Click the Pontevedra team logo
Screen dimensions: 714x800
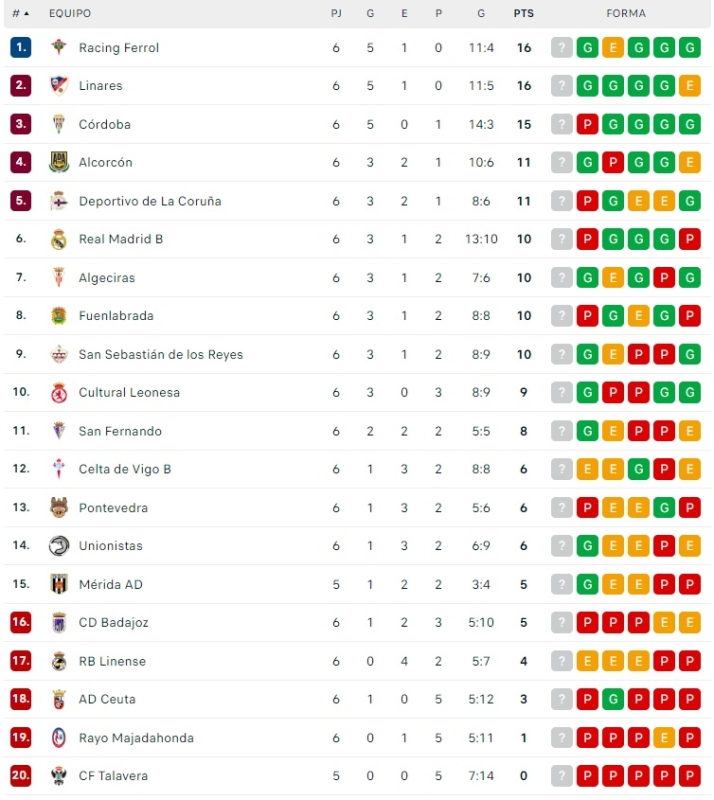[x=59, y=508]
